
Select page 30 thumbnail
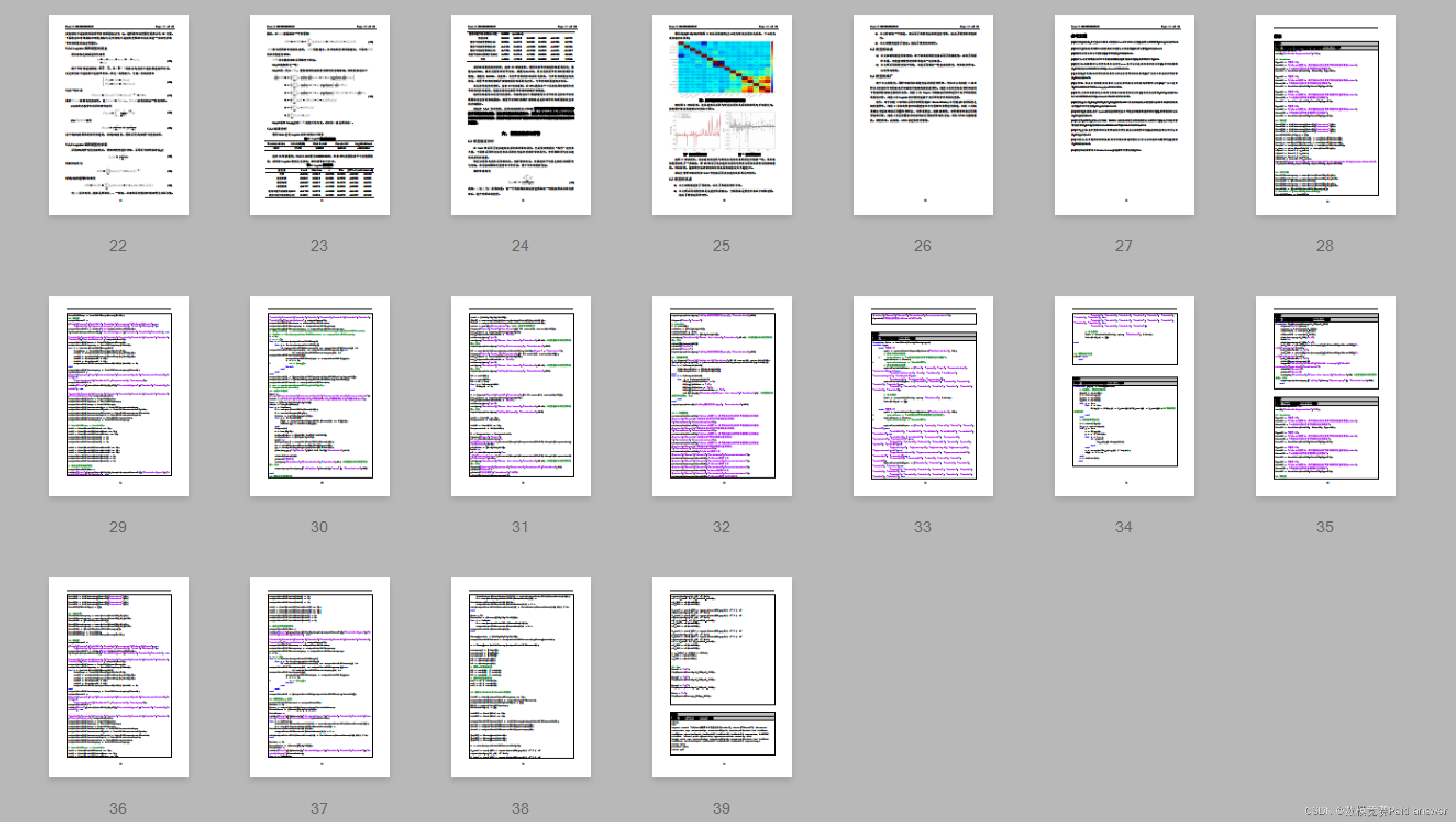(319, 396)
